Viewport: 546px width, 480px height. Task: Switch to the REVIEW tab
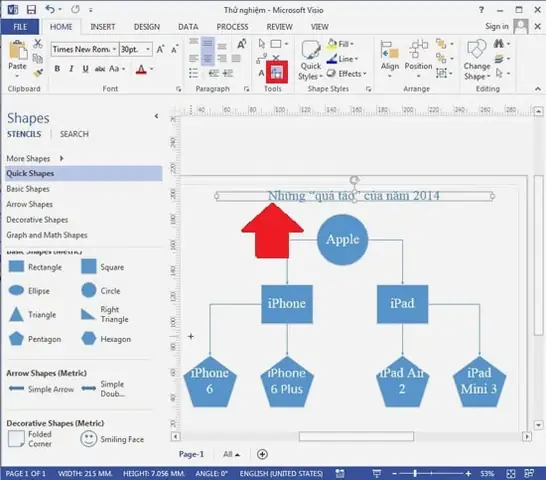279,27
